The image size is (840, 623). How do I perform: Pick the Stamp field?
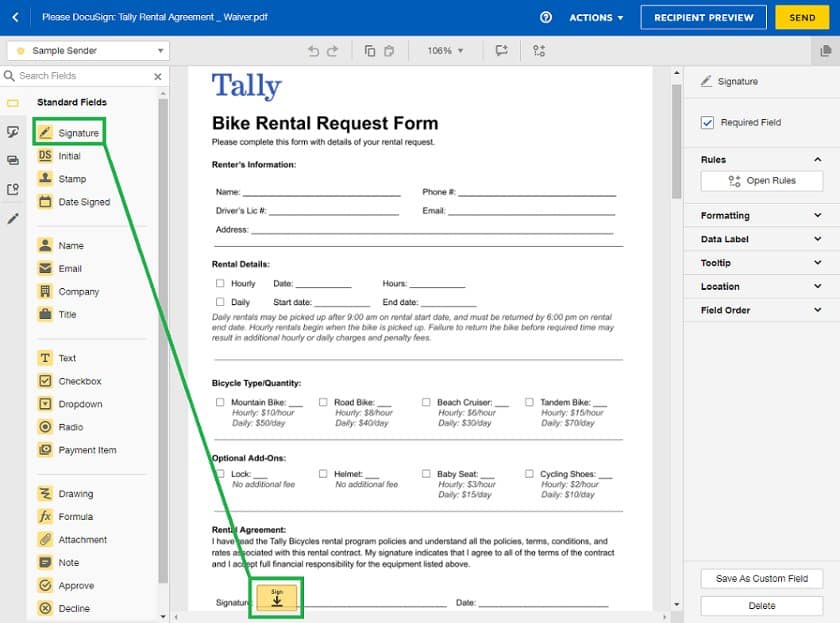[62, 179]
